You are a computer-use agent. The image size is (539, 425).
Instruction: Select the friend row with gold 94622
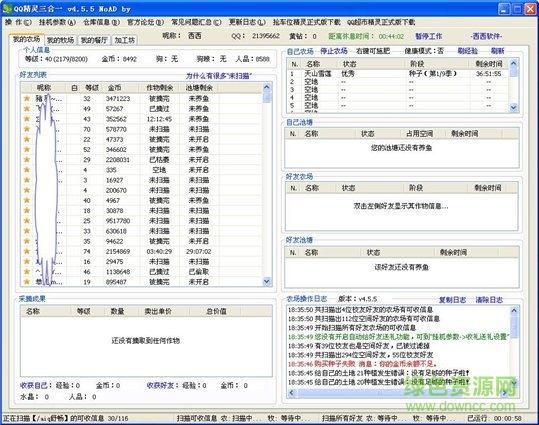point(141,241)
